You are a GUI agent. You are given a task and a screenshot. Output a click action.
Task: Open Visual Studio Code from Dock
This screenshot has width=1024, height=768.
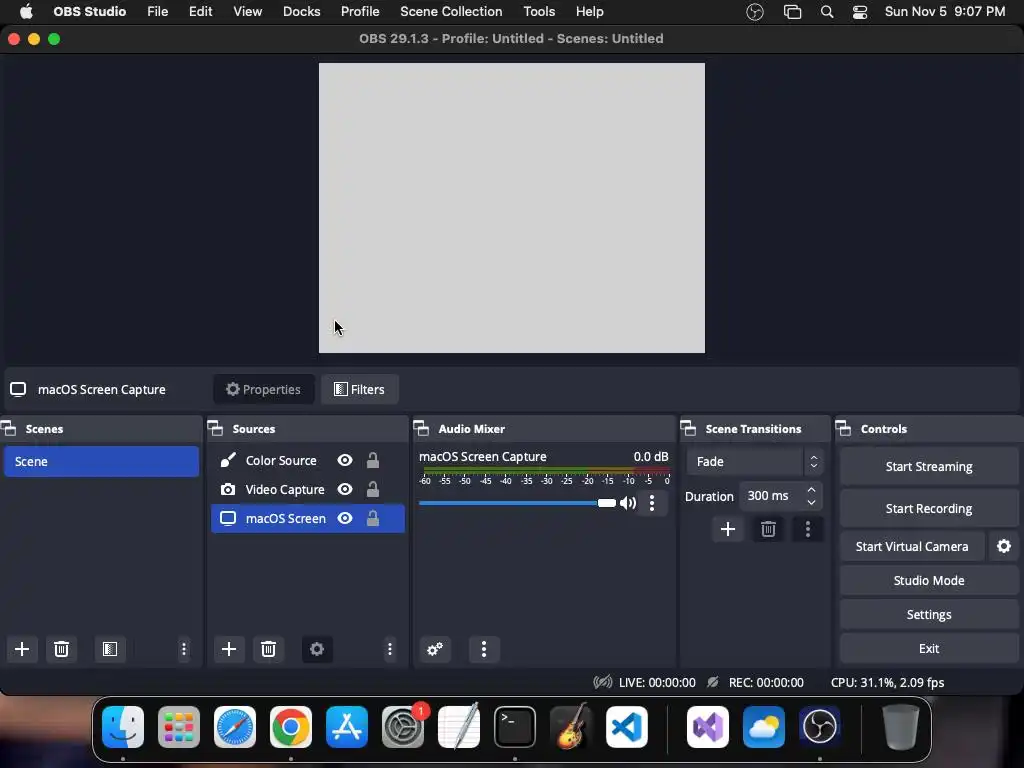[x=627, y=727]
